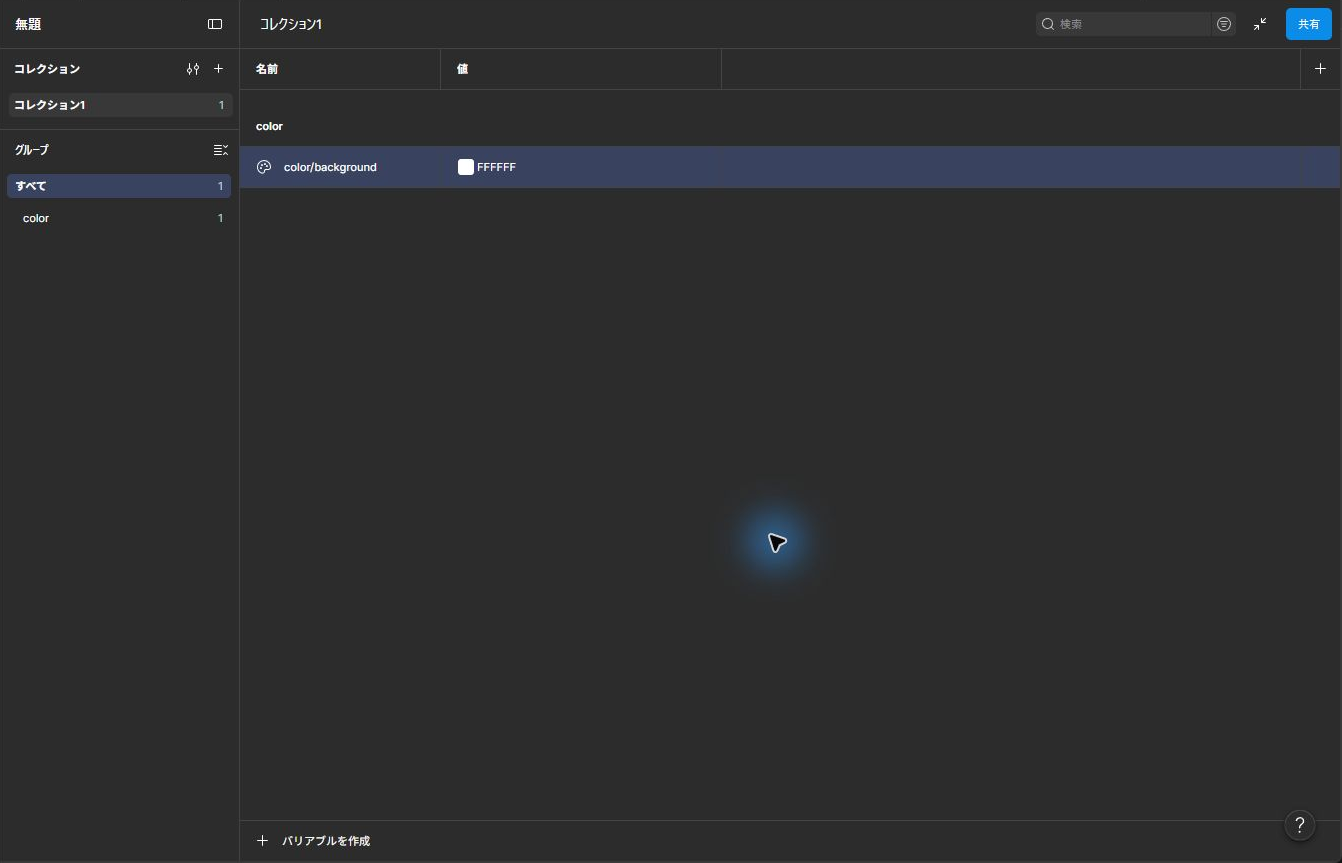Image resolution: width=1342 pixels, height=863 pixels.
Task: Click the FFFFFF hex value
Action: coord(497,167)
